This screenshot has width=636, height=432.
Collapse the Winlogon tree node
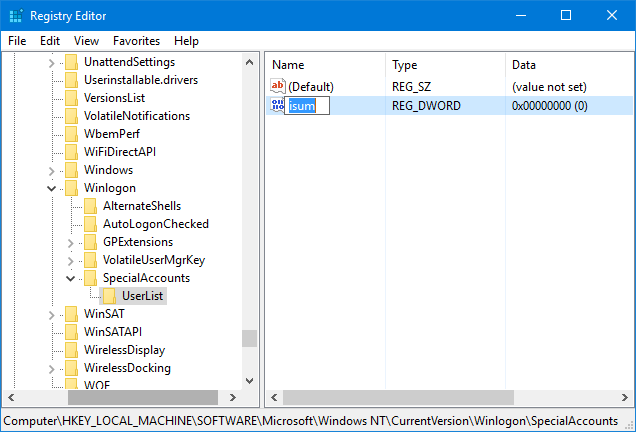(51, 188)
